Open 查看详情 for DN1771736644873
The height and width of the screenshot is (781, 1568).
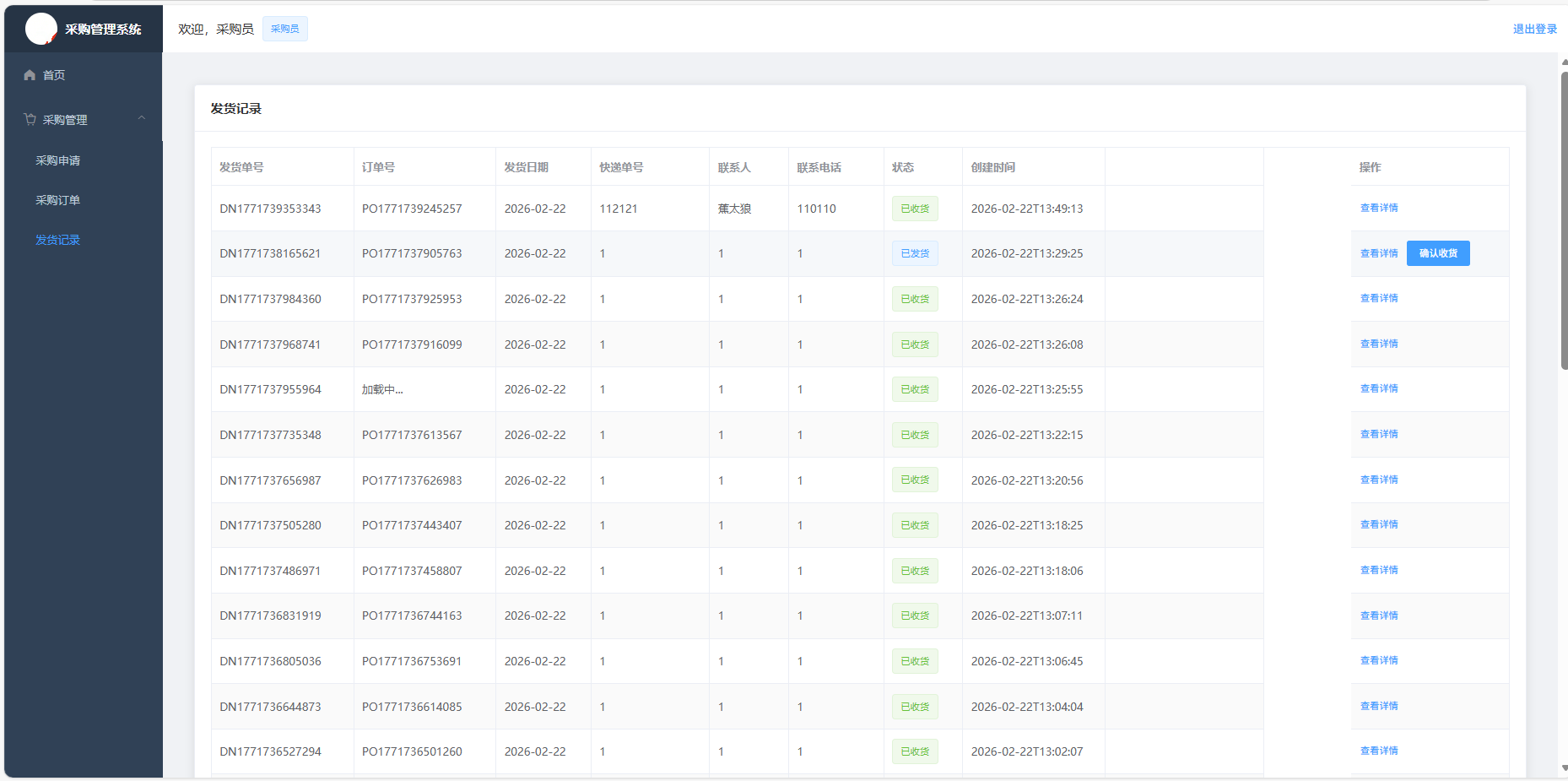(x=1379, y=706)
